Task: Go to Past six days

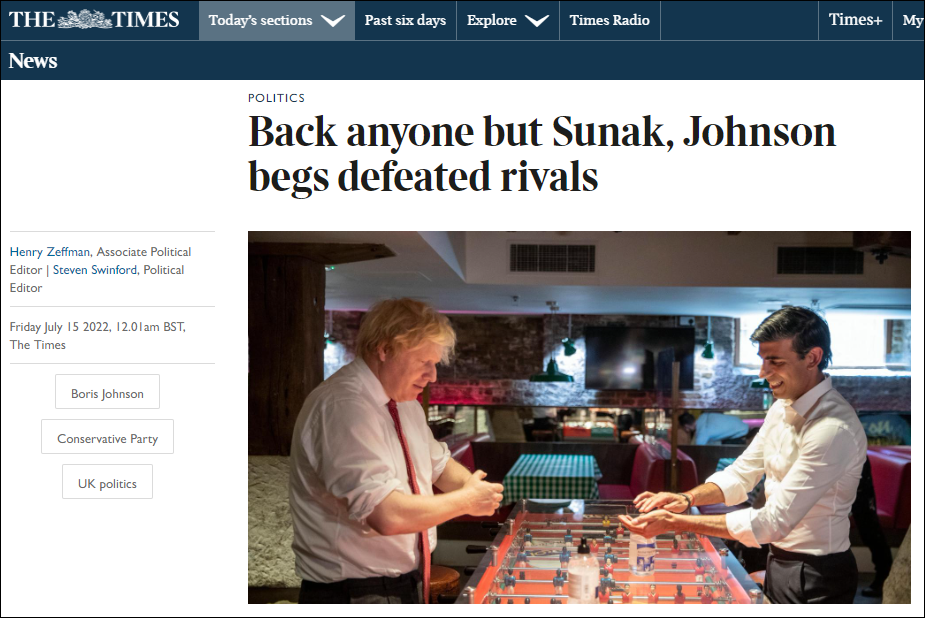Action: tap(405, 21)
